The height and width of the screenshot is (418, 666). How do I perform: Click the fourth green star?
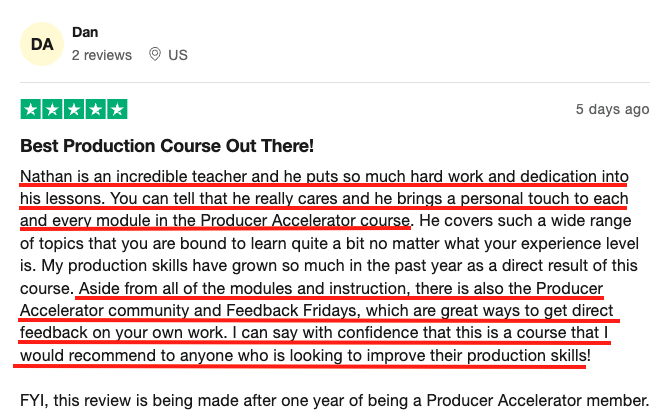(x=96, y=109)
